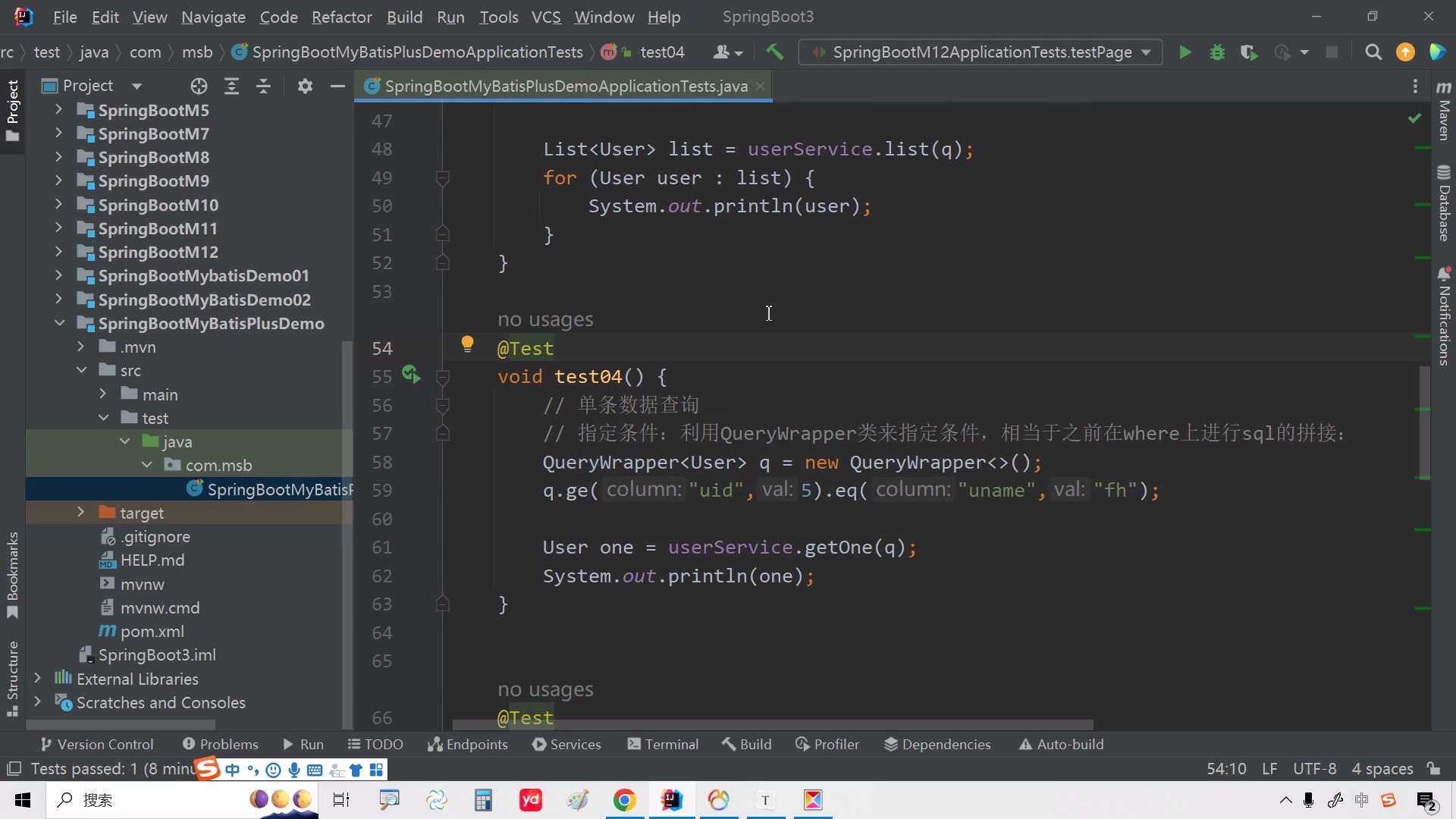This screenshot has height=819, width=1456.
Task: Select all files in the Project panel
Action: [x=198, y=86]
